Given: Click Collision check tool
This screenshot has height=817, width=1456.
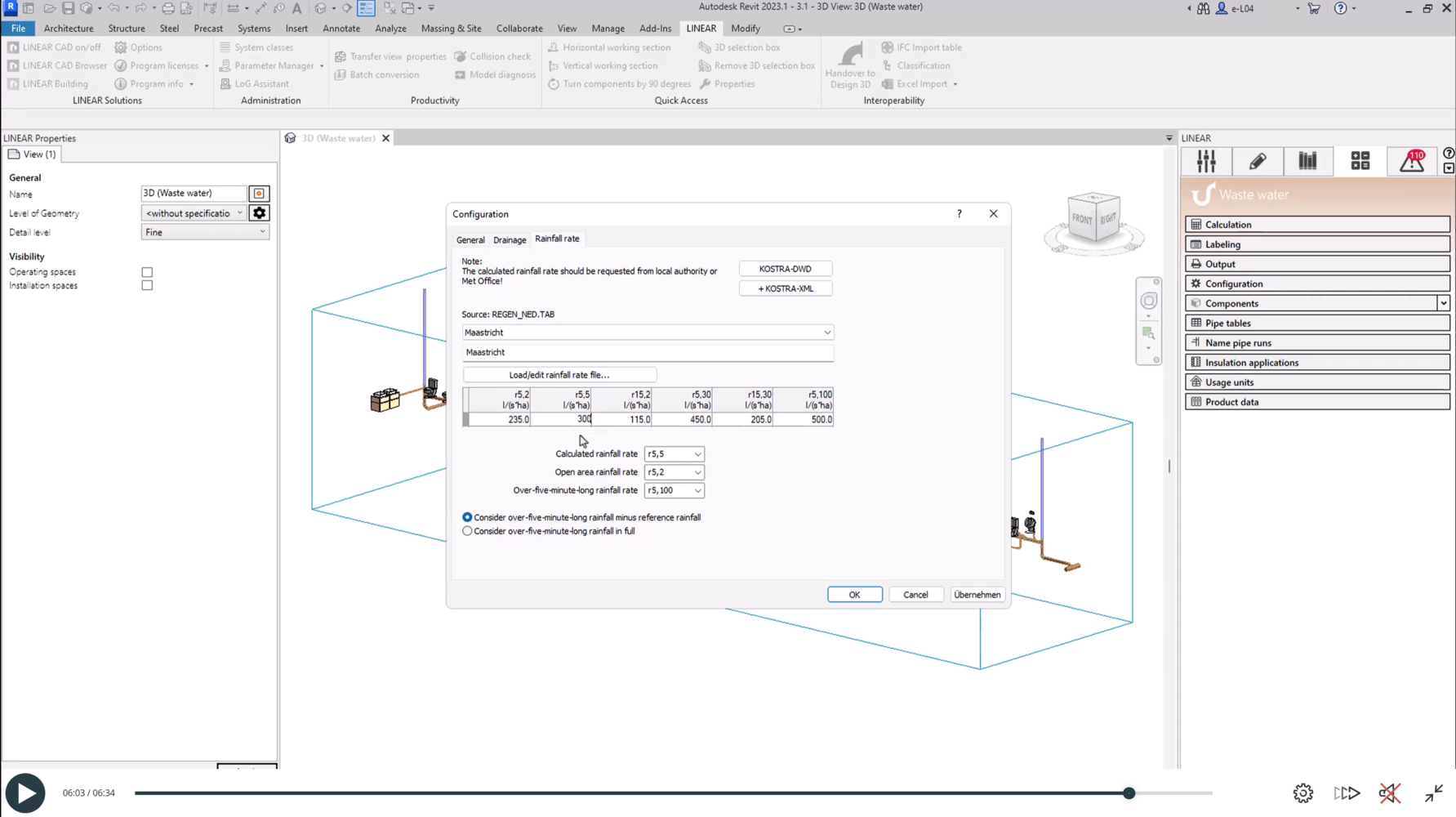Looking at the screenshot, I should [492, 56].
